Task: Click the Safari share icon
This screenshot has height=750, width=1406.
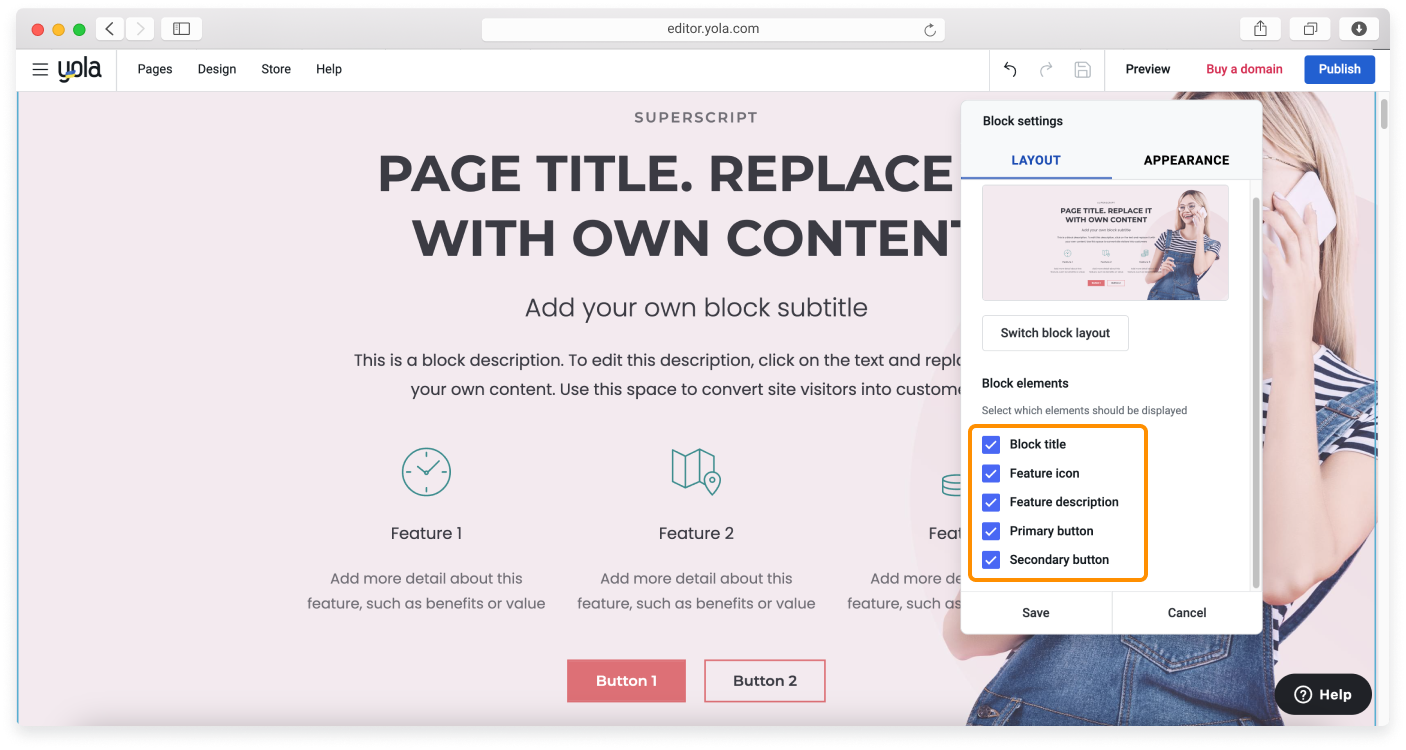Action: click(x=1259, y=29)
